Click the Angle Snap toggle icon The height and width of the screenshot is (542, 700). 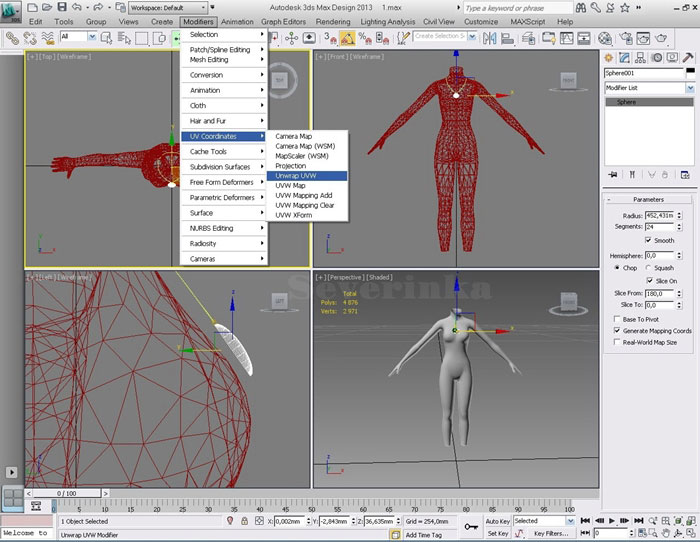tap(347, 38)
